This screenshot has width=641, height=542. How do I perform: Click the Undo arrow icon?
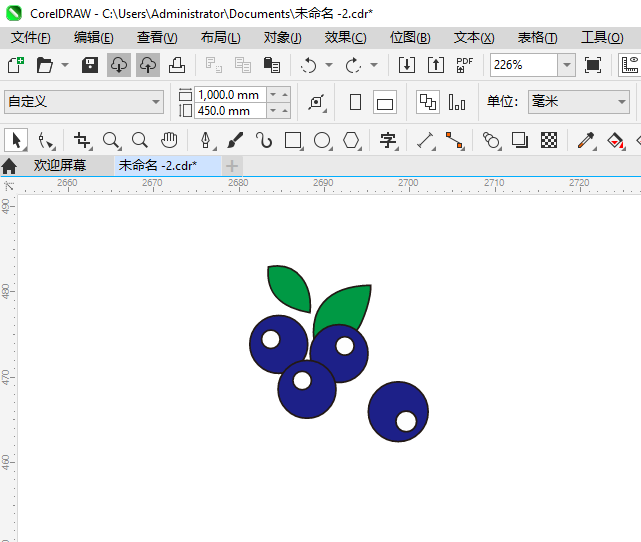(x=308, y=65)
